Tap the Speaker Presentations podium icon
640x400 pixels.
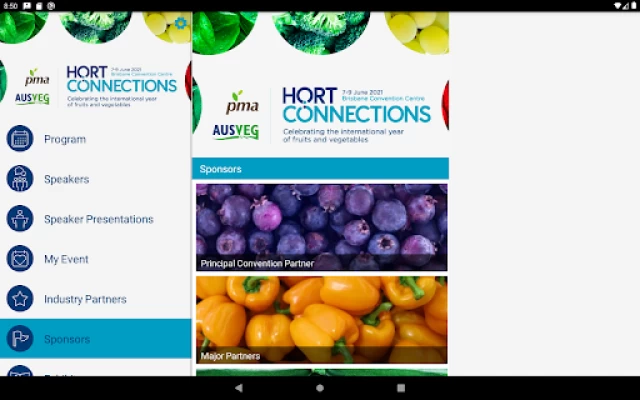20,219
